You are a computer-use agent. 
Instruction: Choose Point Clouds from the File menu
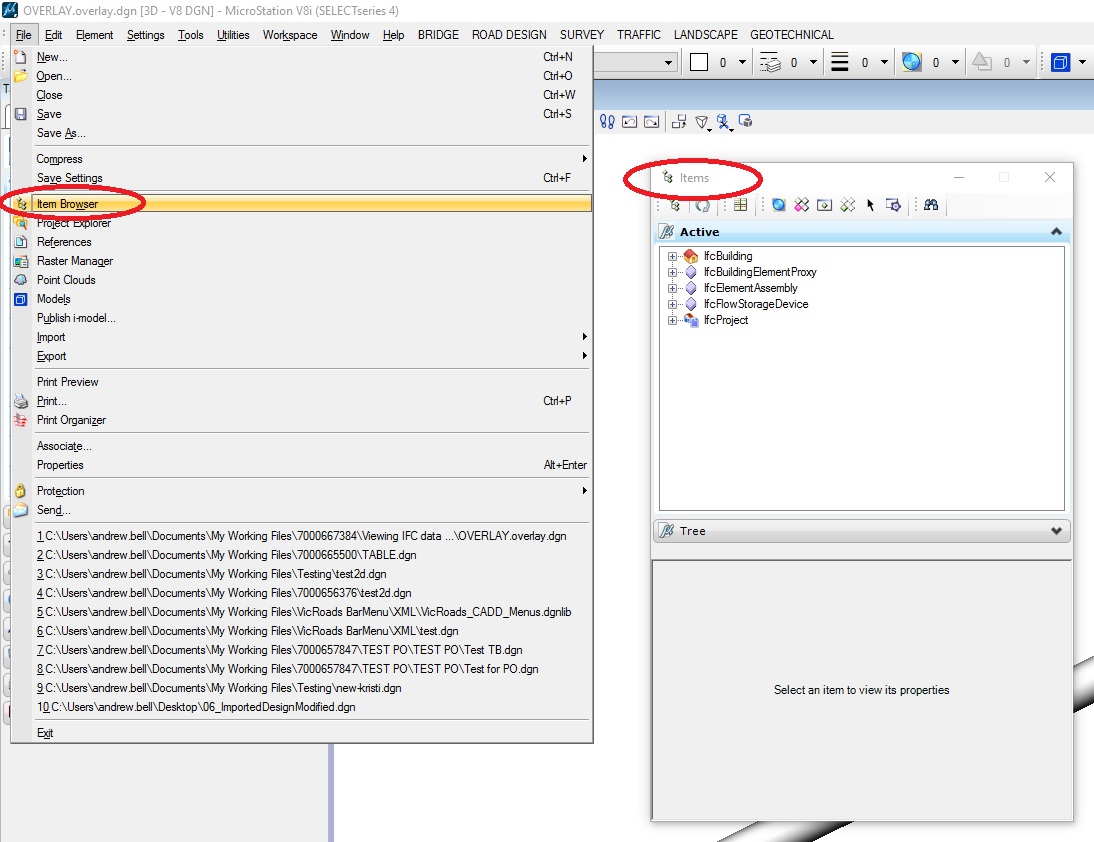point(301,280)
